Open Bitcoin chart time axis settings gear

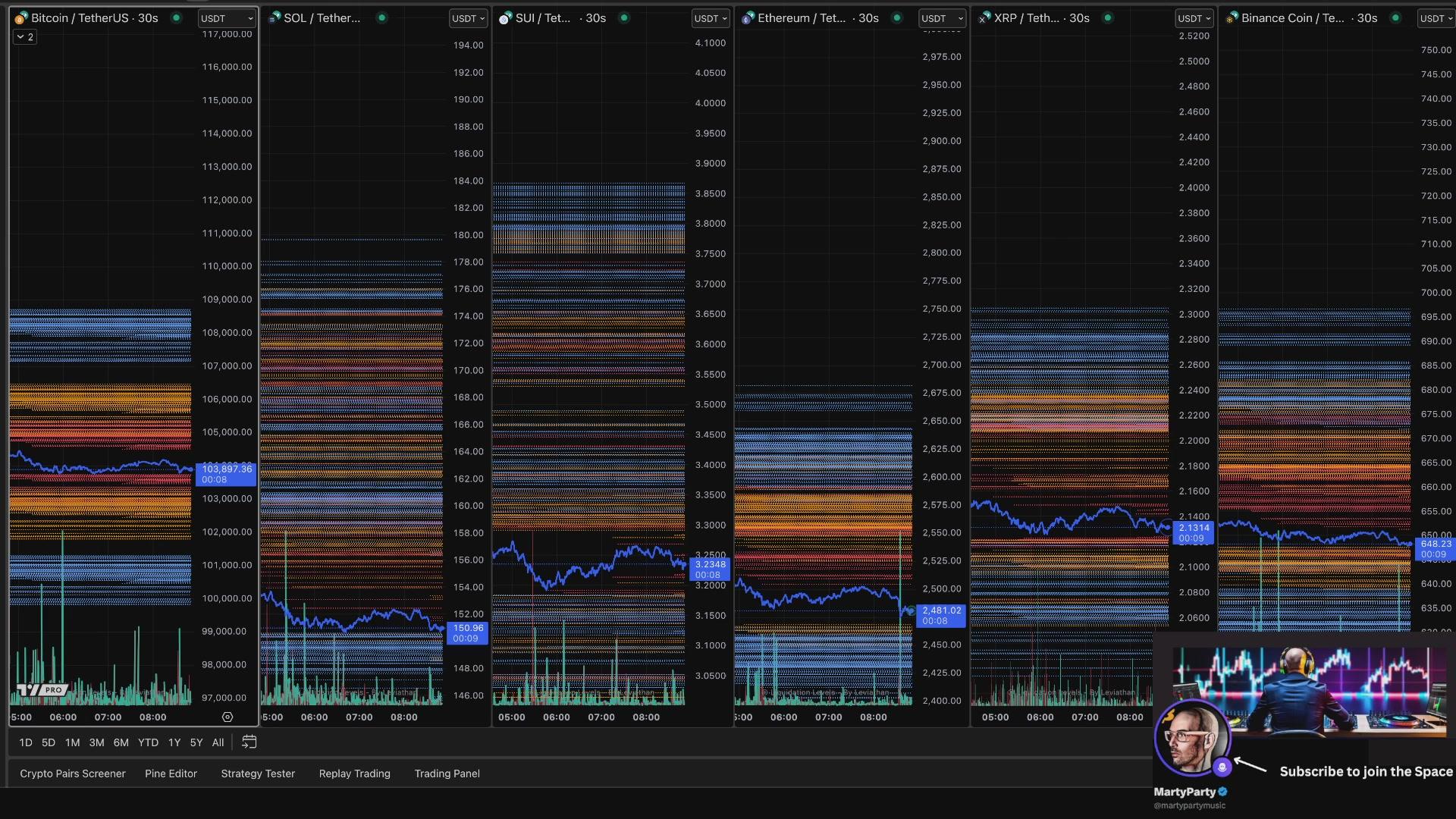point(227,717)
